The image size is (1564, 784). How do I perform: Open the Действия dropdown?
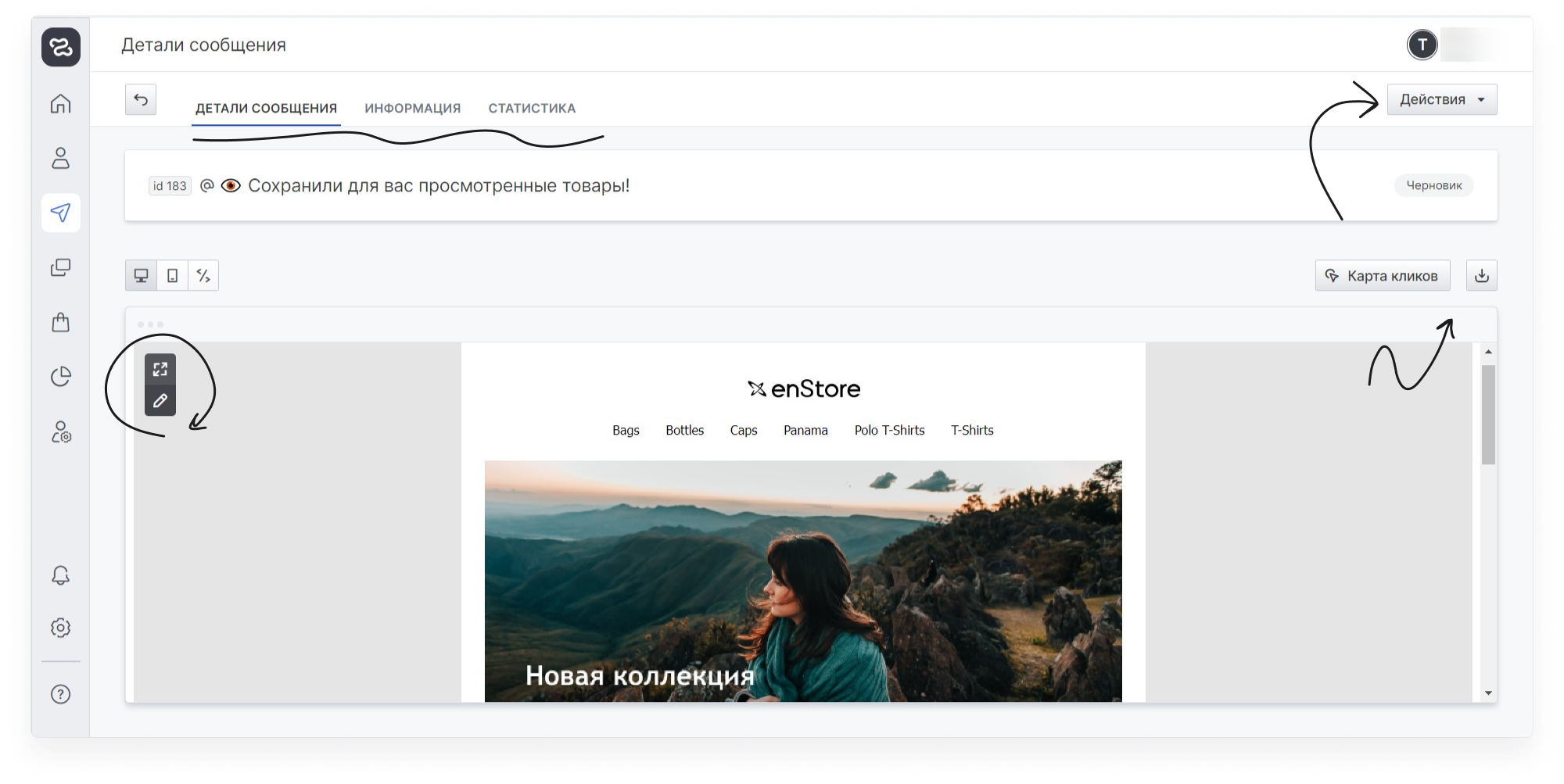coord(1442,99)
